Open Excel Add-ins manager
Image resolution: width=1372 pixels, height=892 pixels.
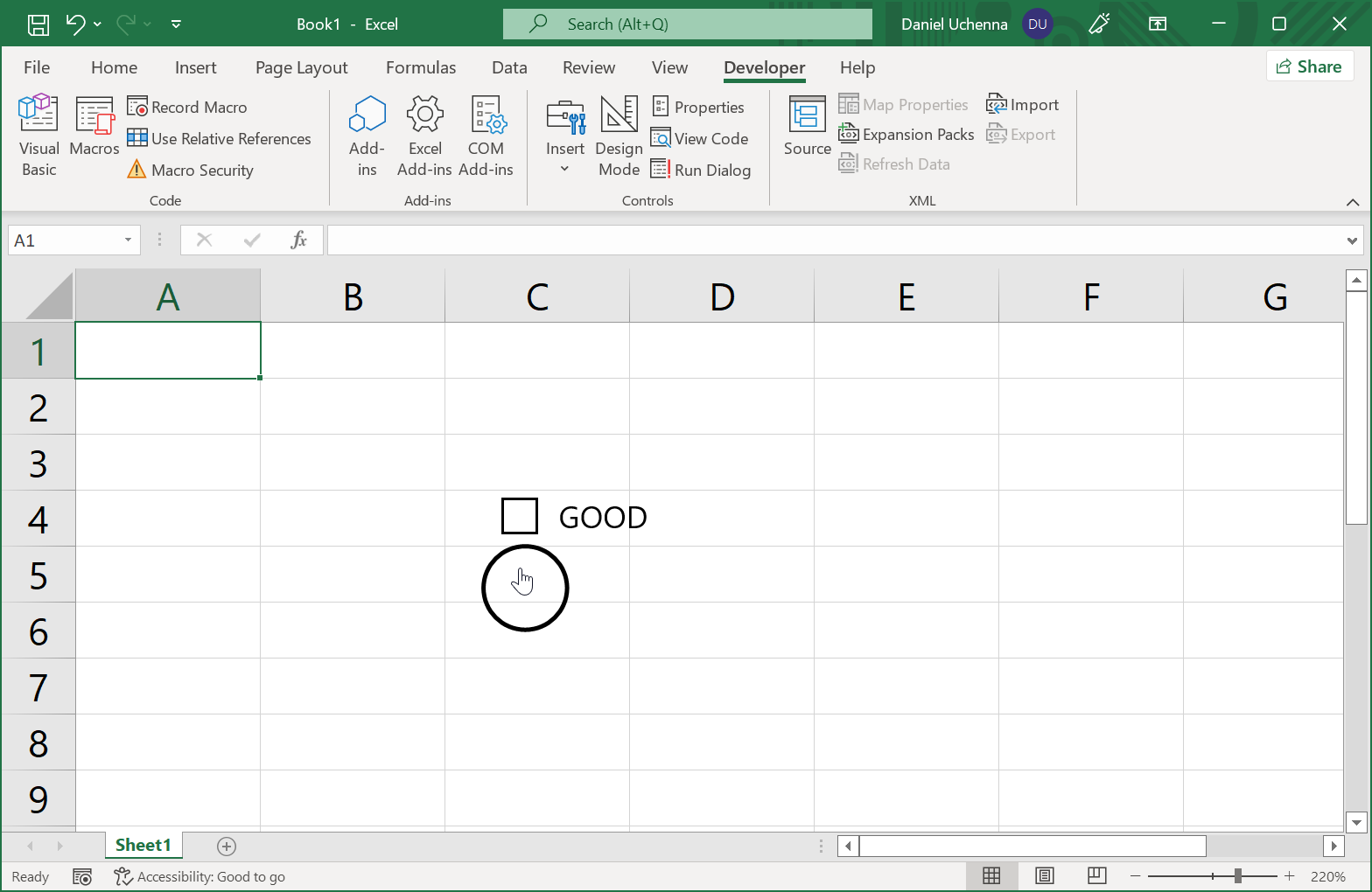tap(425, 136)
